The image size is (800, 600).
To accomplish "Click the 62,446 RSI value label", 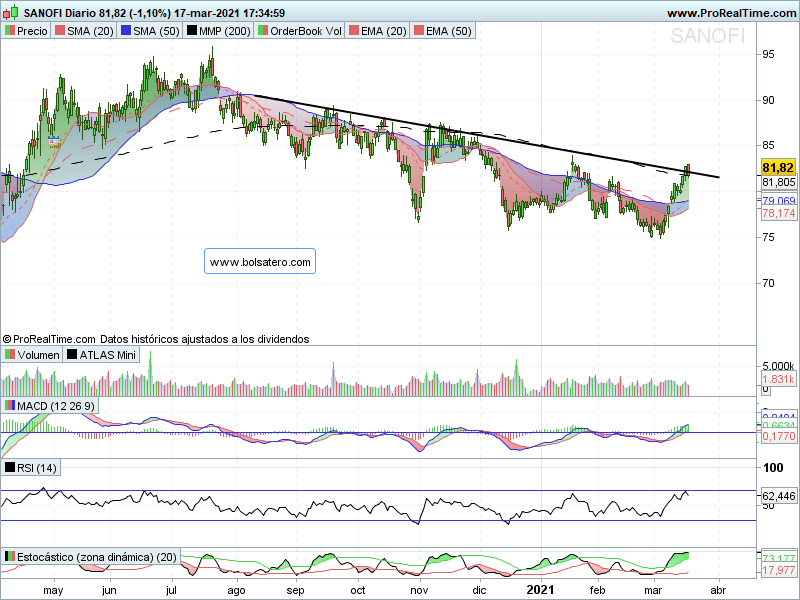I will [778, 495].
